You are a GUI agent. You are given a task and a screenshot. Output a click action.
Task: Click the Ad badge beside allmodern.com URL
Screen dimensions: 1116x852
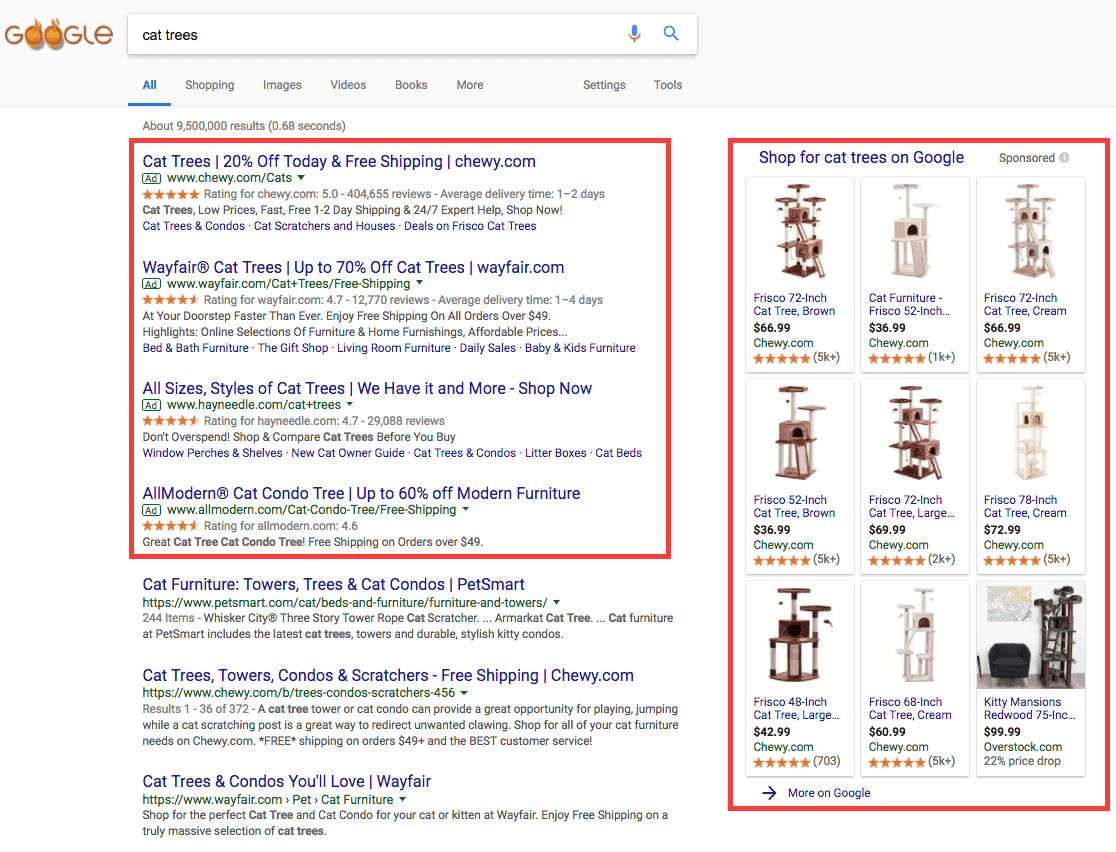tap(151, 510)
